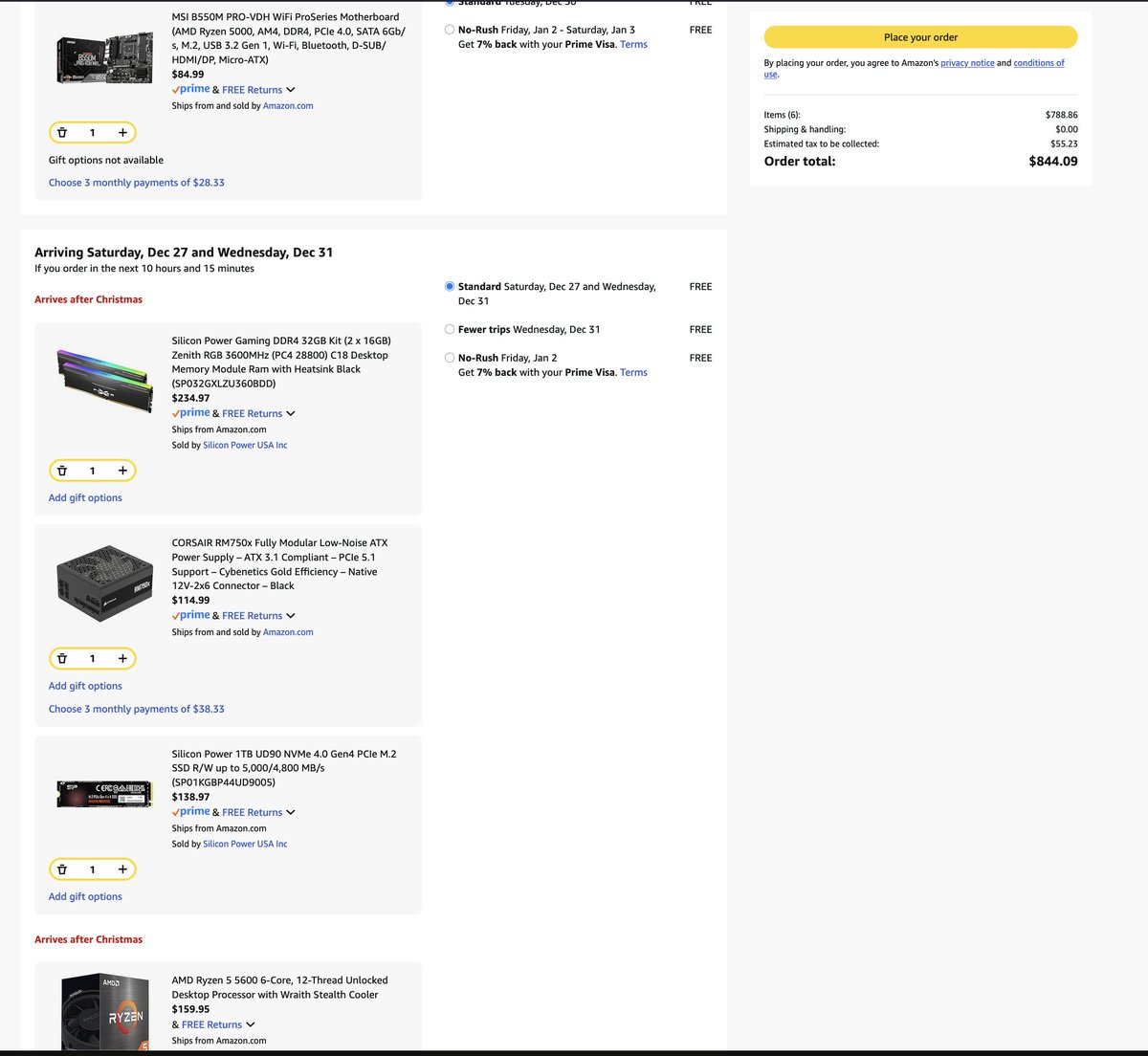Choose 3 monthly payments of $38.33
Screen dimensions: 1148x1056
(137, 709)
